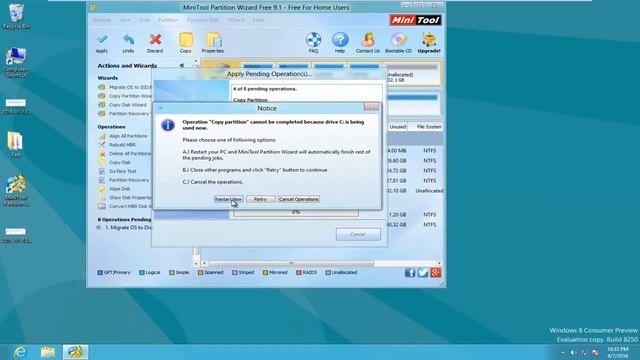Click the MiniTool logo
The height and width of the screenshot is (360, 640).
tap(416, 20)
